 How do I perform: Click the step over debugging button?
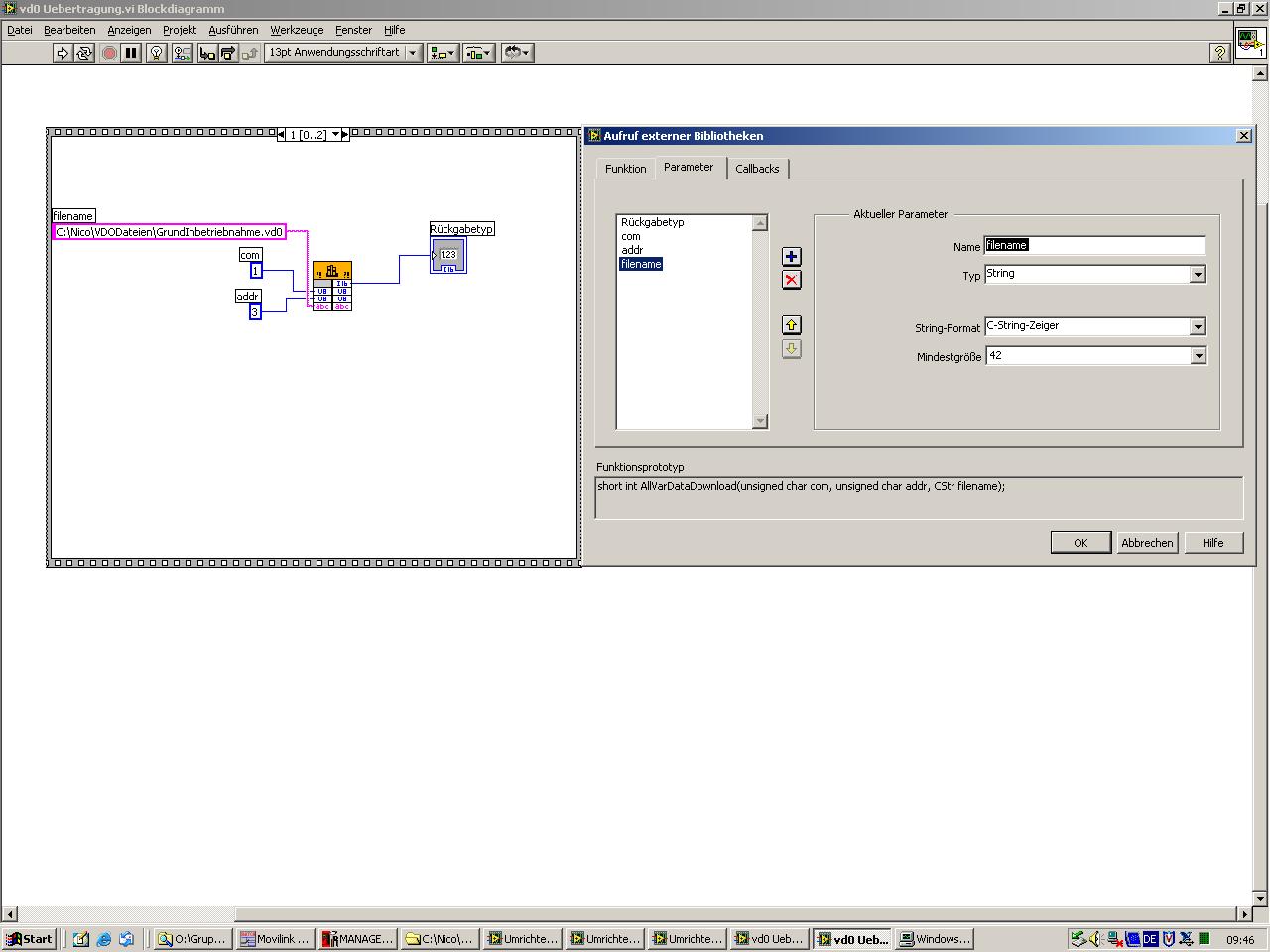[228, 53]
